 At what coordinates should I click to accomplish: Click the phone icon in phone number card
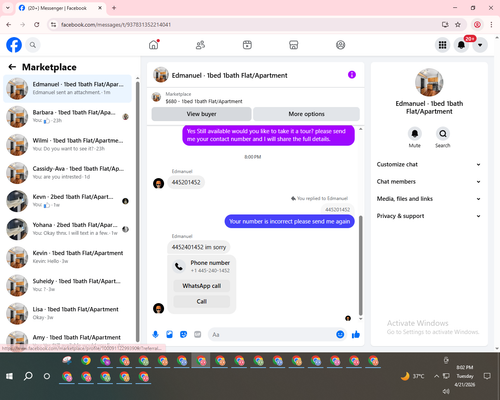[179, 266]
